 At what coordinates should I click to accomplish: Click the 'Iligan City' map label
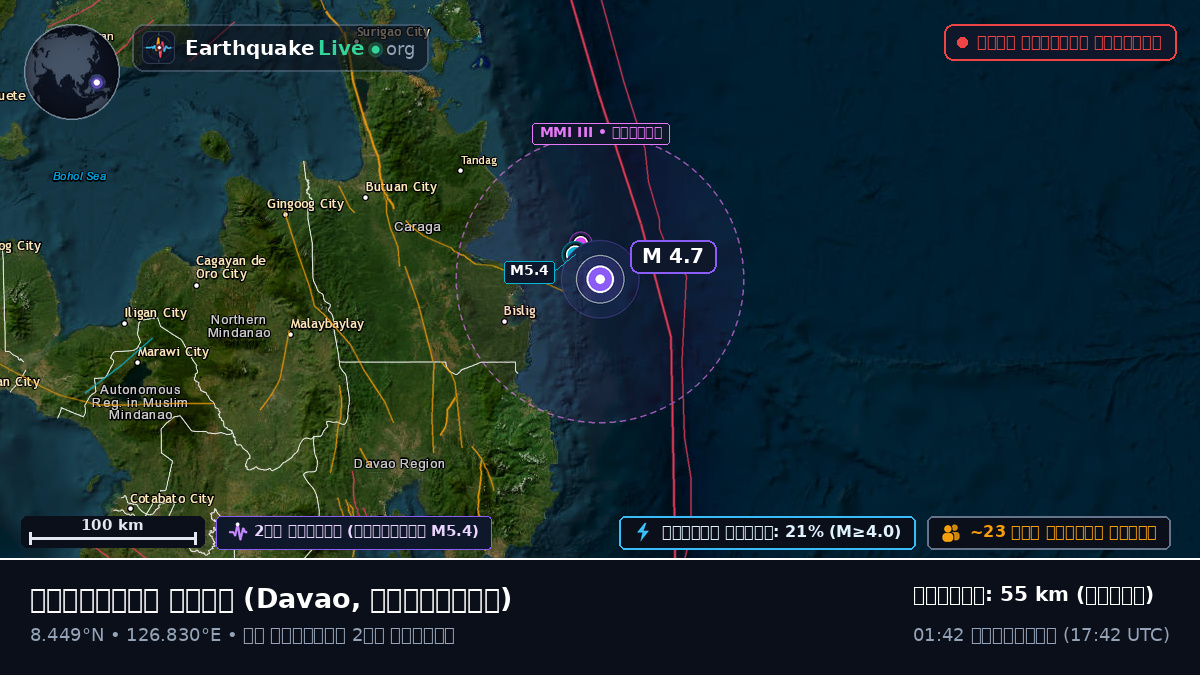[155, 313]
